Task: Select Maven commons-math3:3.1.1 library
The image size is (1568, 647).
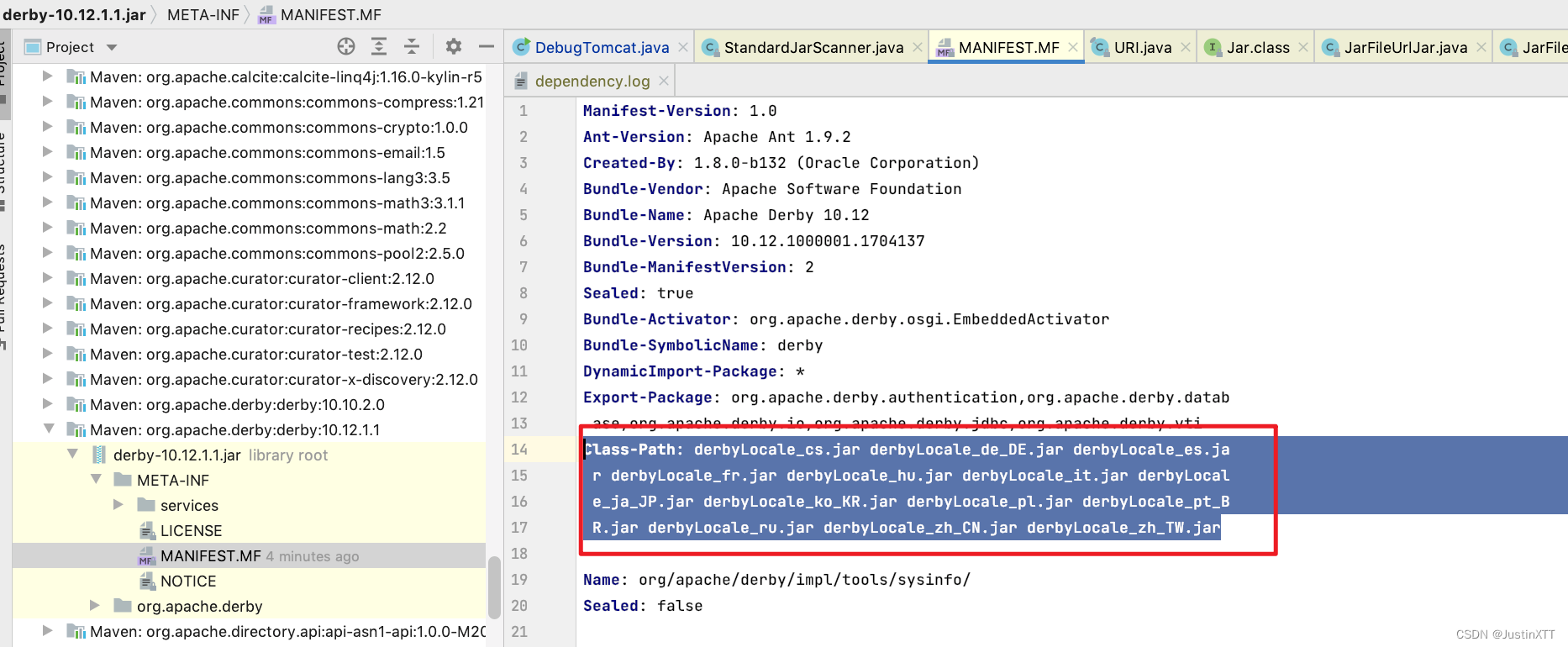Action: point(277,203)
